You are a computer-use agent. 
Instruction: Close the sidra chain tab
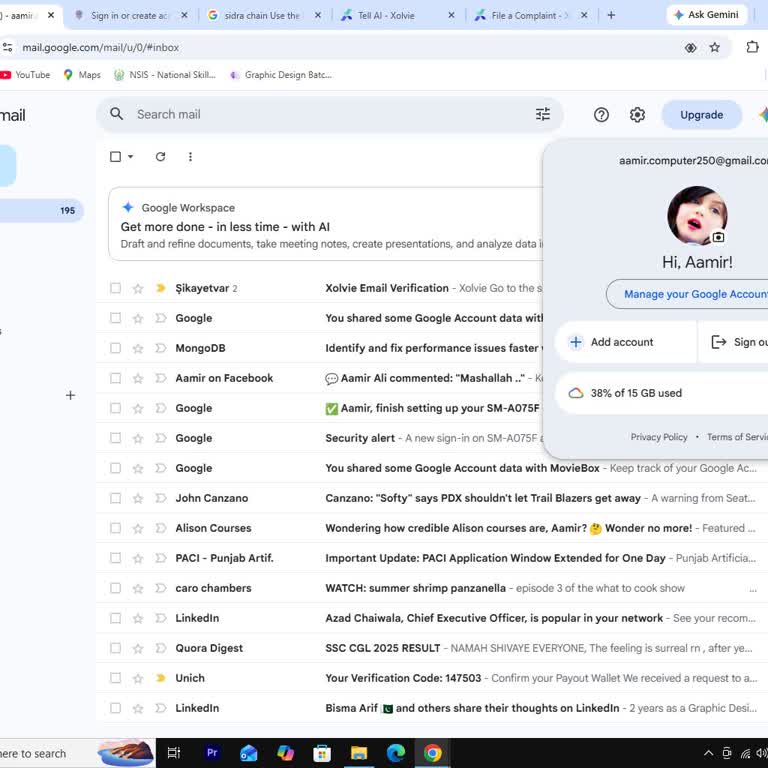tap(318, 15)
